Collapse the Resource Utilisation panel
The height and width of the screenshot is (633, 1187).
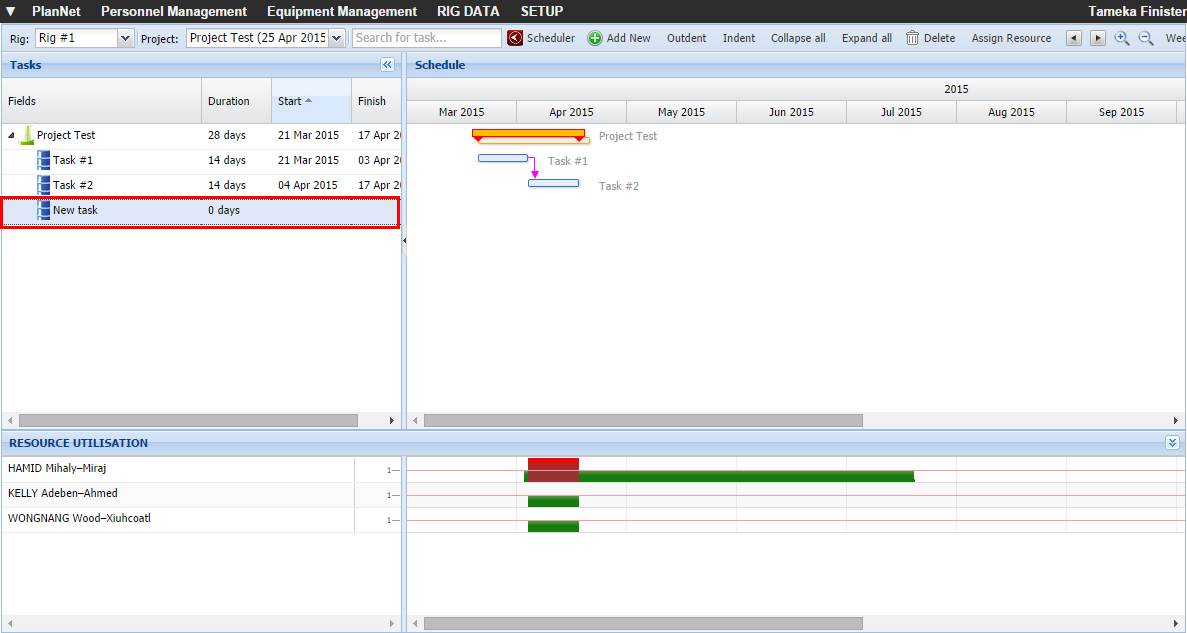tap(1172, 442)
